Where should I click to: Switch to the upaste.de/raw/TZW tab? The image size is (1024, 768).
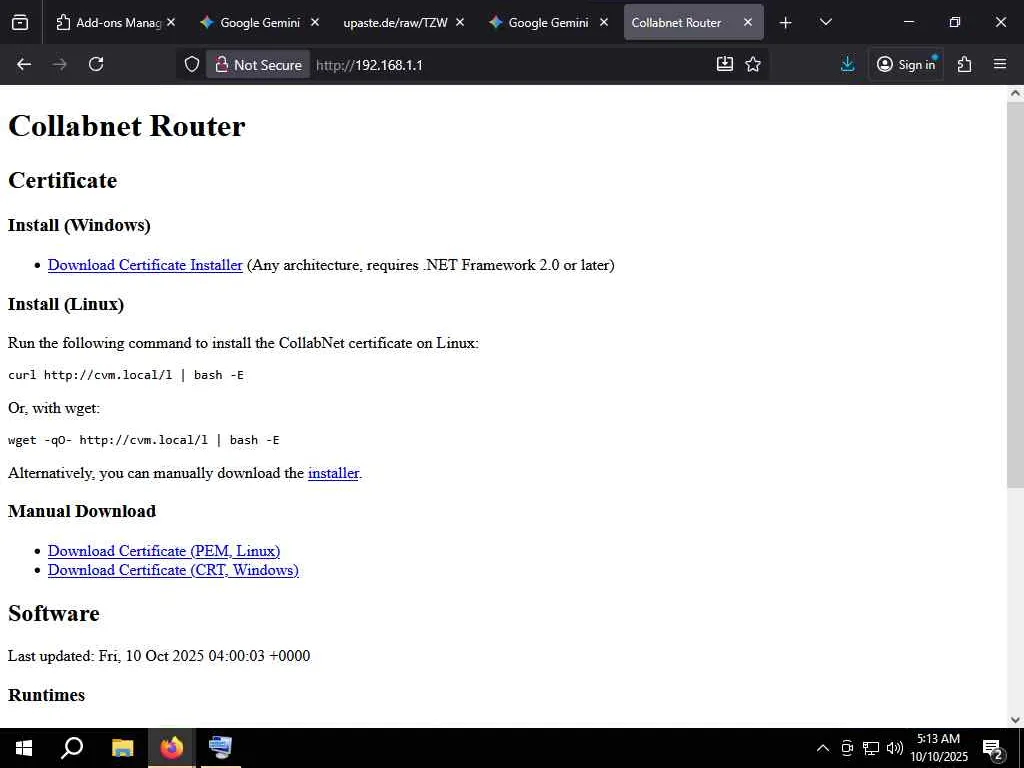pos(395,22)
